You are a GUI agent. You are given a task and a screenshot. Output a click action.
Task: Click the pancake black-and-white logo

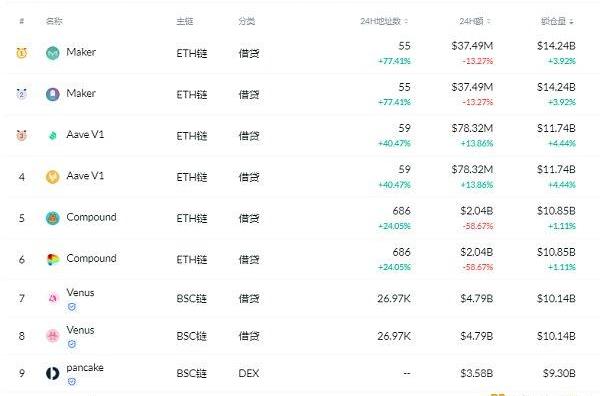tap(52, 373)
